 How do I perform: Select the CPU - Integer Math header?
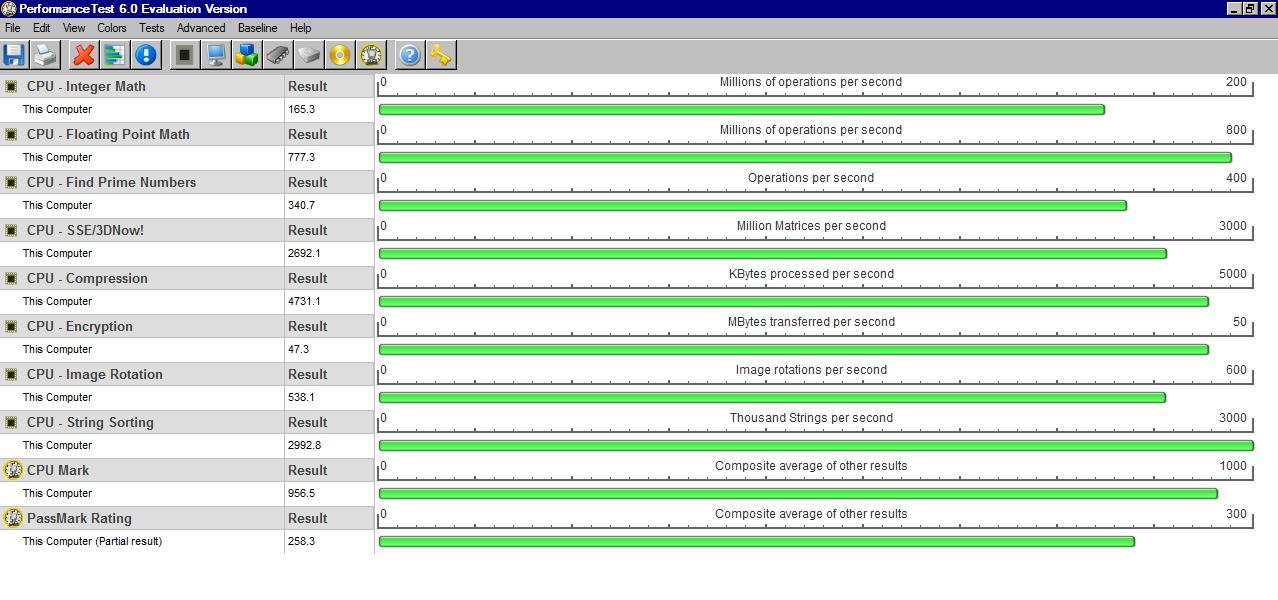(x=86, y=86)
